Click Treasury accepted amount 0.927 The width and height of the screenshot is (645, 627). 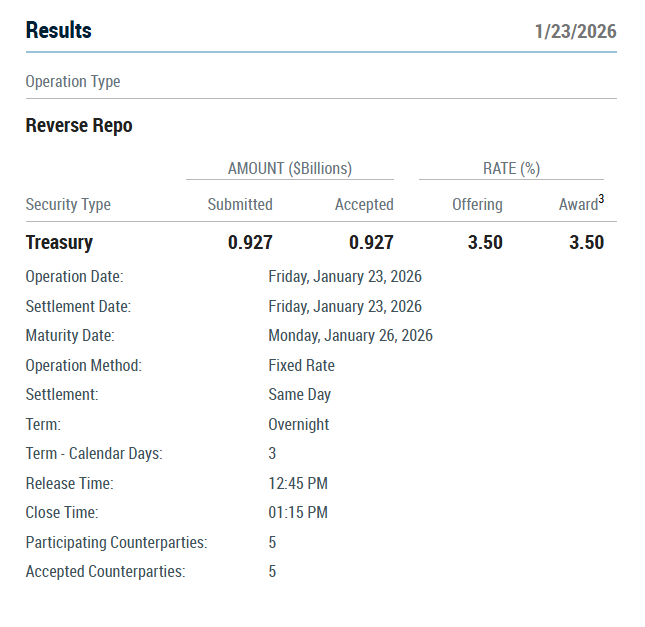371,242
